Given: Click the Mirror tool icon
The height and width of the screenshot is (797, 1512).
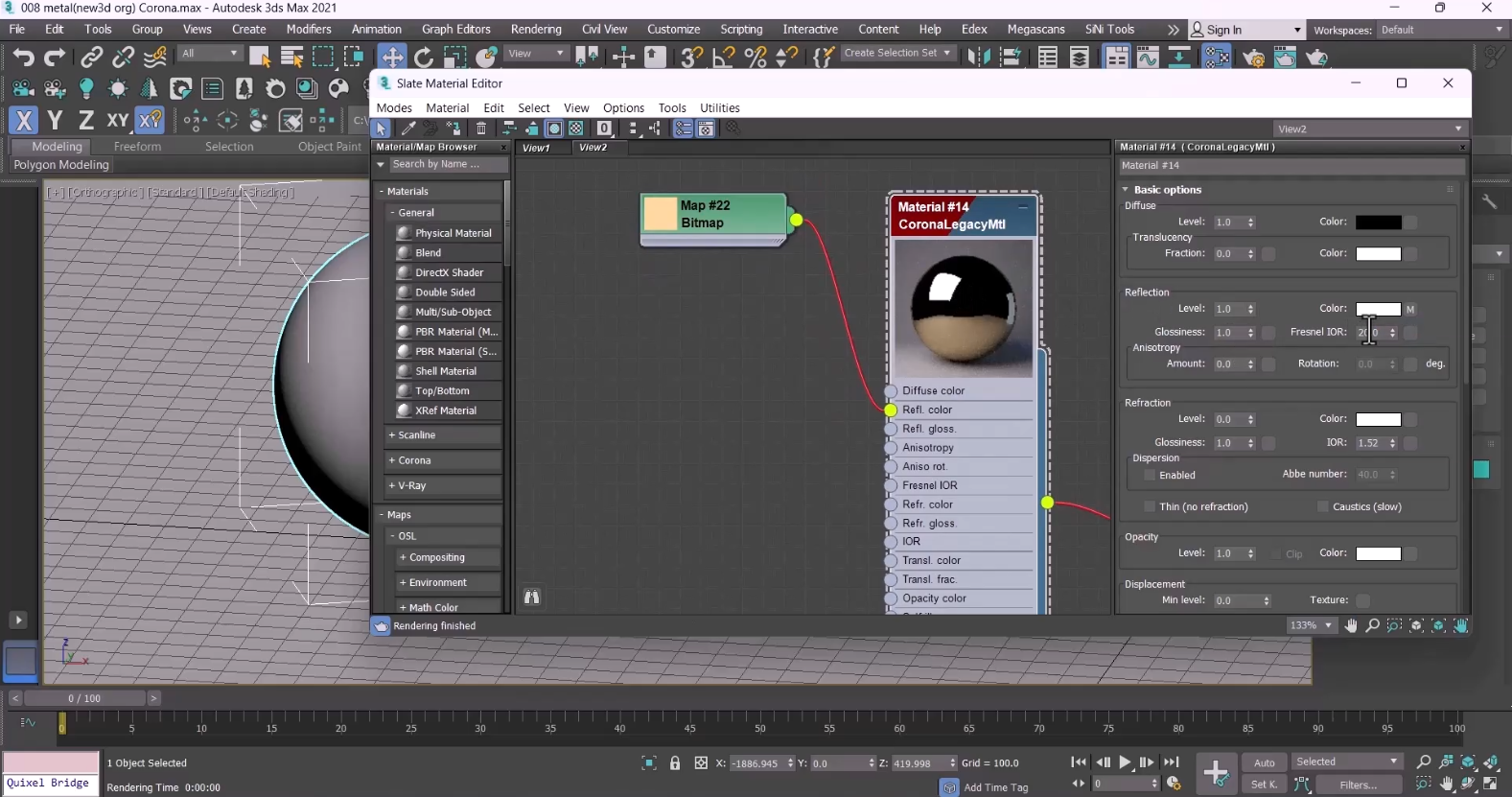Looking at the screenshot, I should [x=979, y=58].
